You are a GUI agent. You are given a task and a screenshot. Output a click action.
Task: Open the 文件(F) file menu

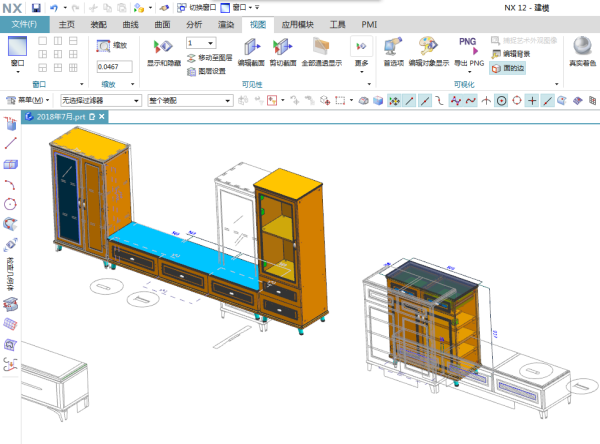tap(24, 22)
